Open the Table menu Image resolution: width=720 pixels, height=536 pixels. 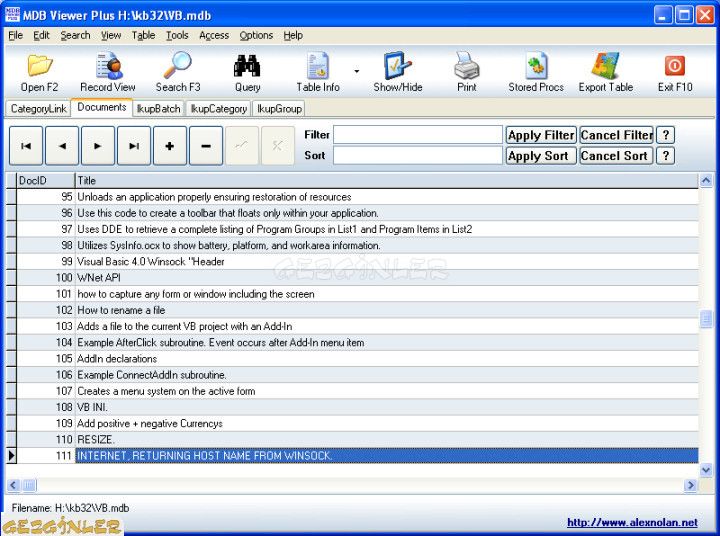pos(143,35)
